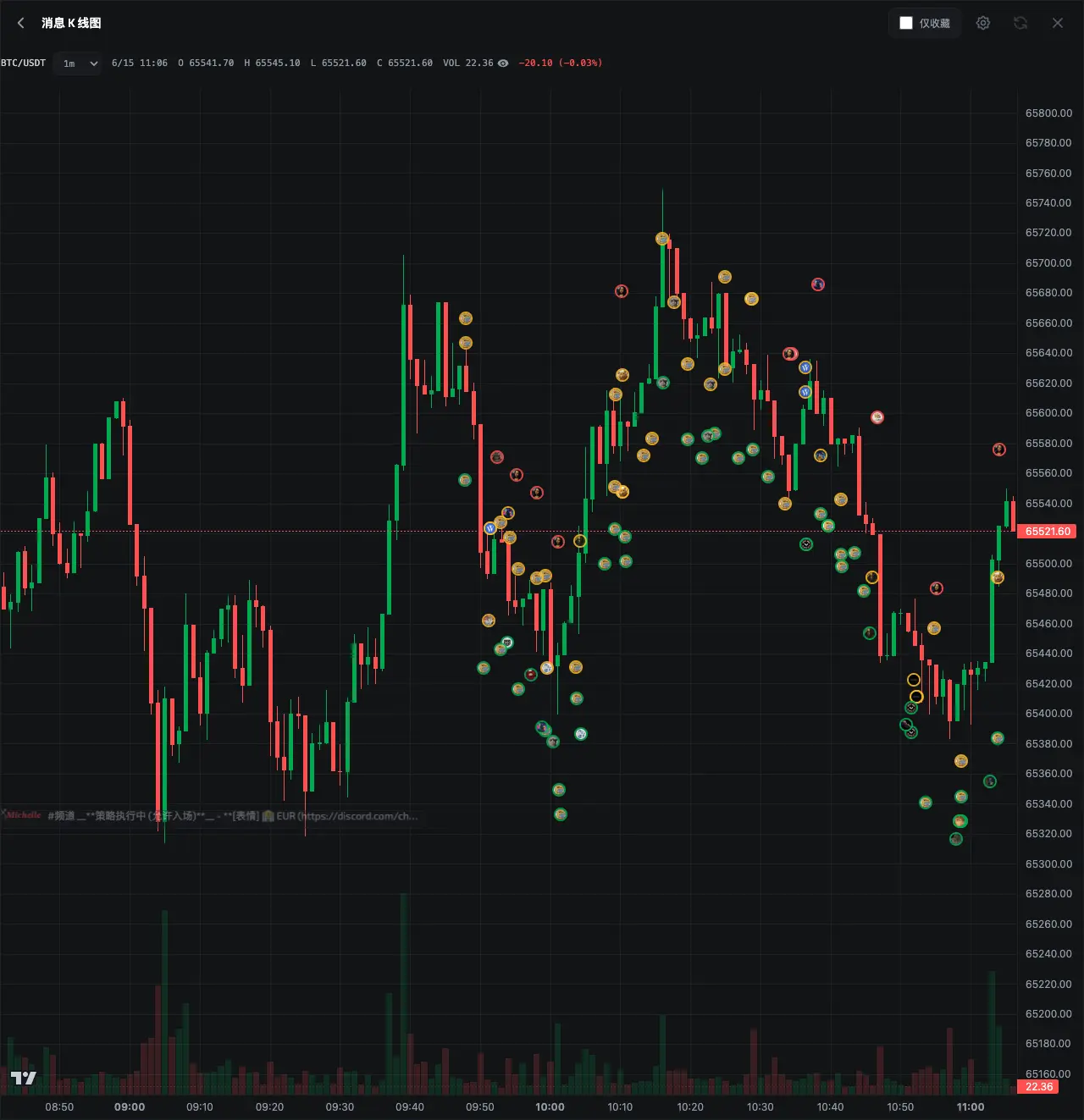
Task: Open the white-avatar red-ringed marker near 65600
Action: 877,417
